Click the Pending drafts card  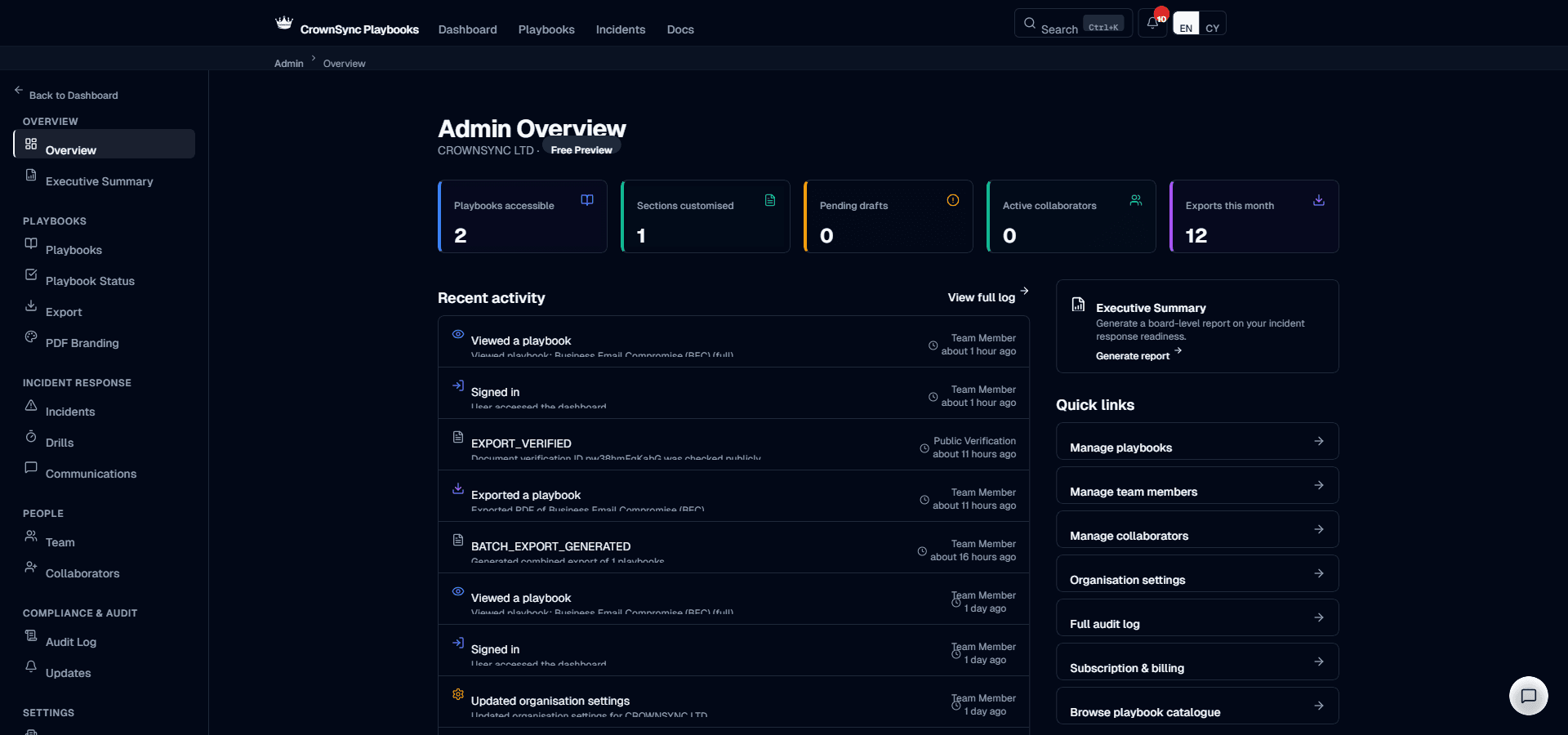point(889,216)
